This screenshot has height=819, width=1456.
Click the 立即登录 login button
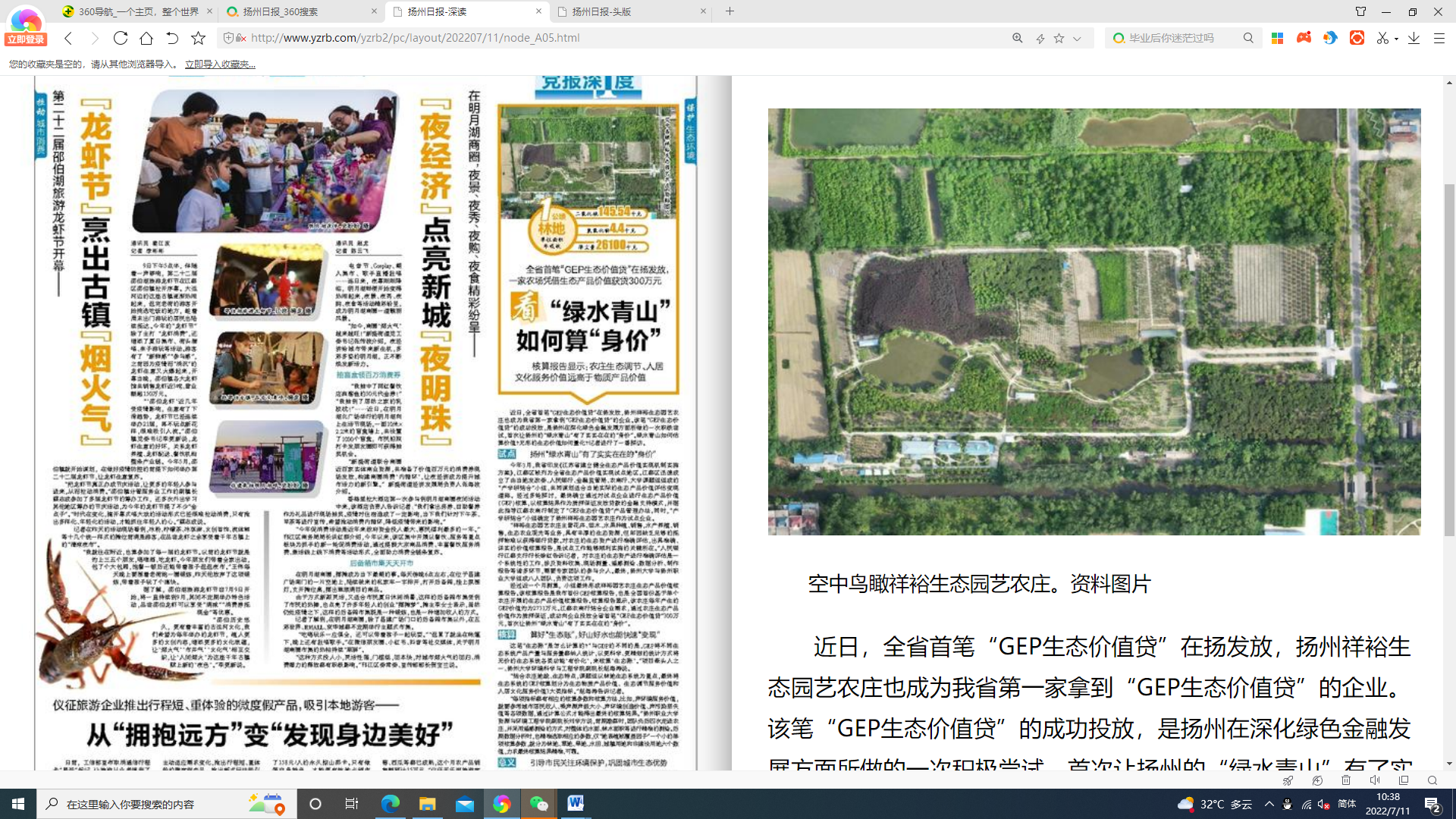[x=26, y=39]
